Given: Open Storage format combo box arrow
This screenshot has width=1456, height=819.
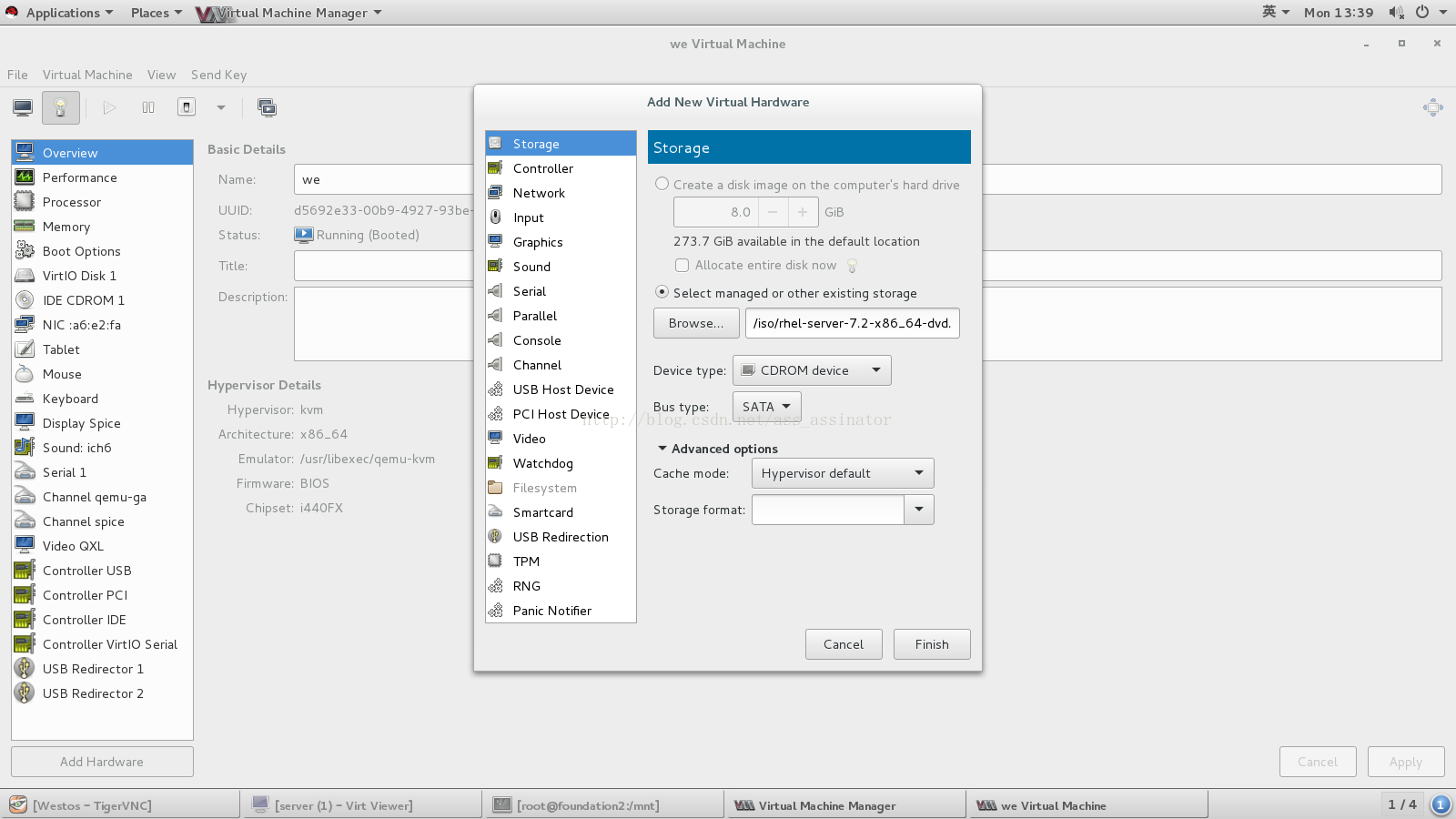Looking at the screenshot, I should 919,510.
